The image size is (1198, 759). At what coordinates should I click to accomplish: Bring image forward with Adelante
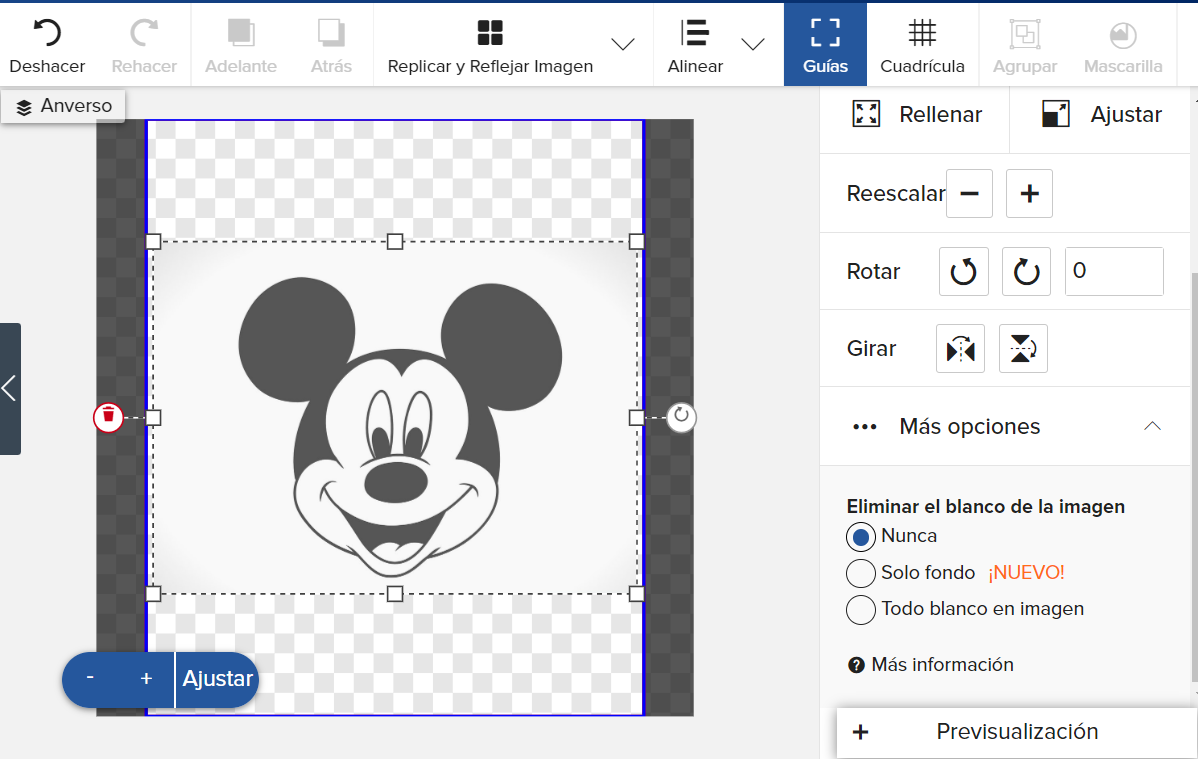tap(241, 45)
